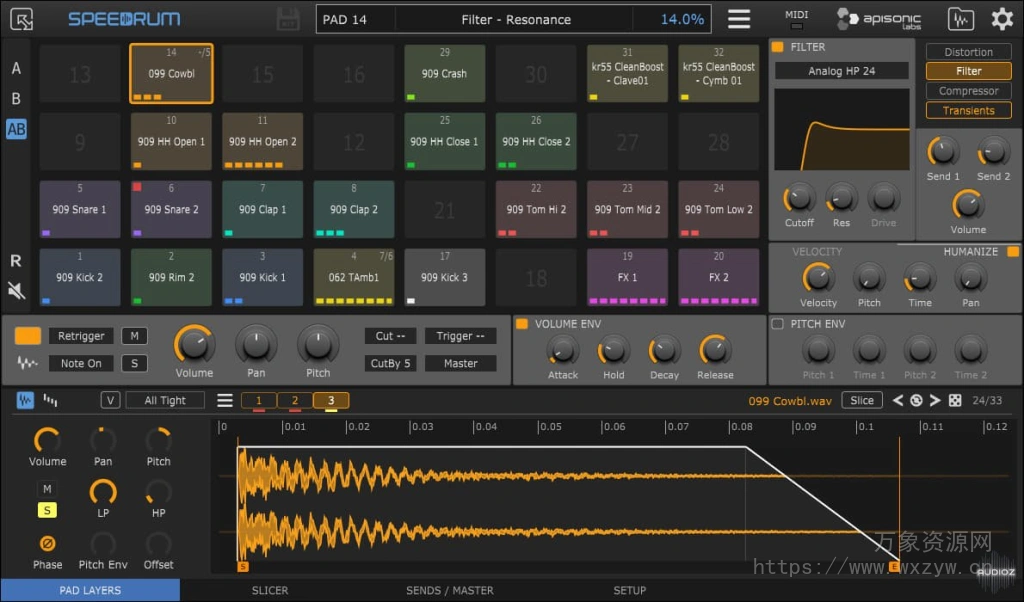Open the SETUP tab
This screenshot has height=602, width=1024.
tap(631, 590)
